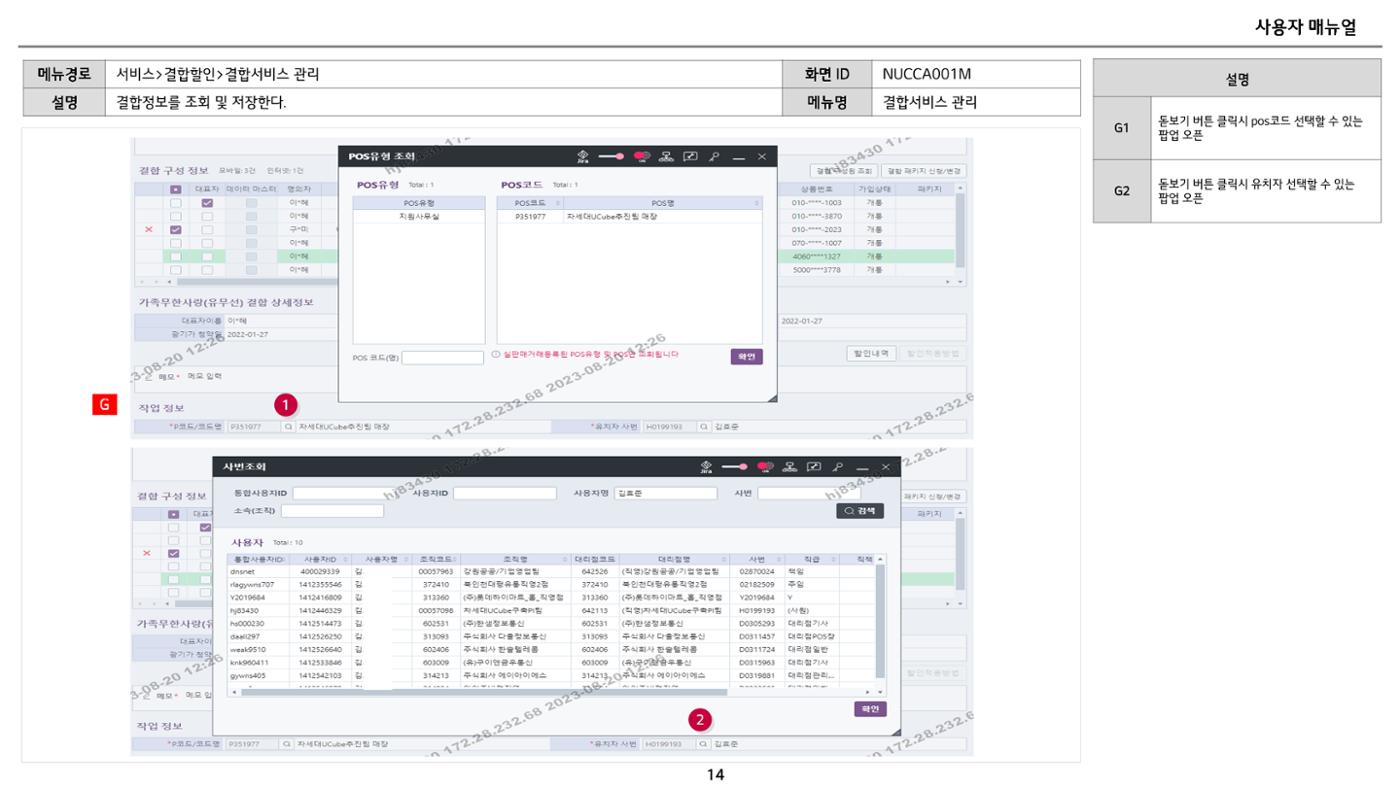Viewport: 1400px width, 788px height.
Task: Uncheck the selection checkbox on 010-****-2023 row
Action: pyautogui.click(x=176, y=229)
